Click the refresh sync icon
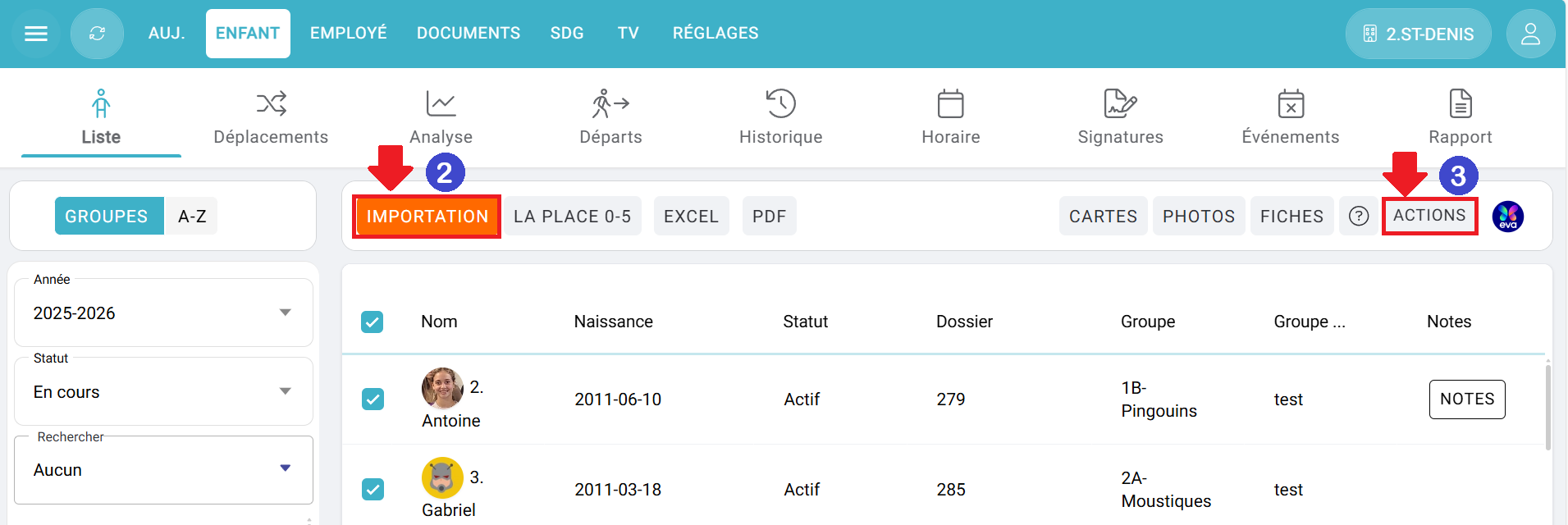 click(x=97, y=34)
